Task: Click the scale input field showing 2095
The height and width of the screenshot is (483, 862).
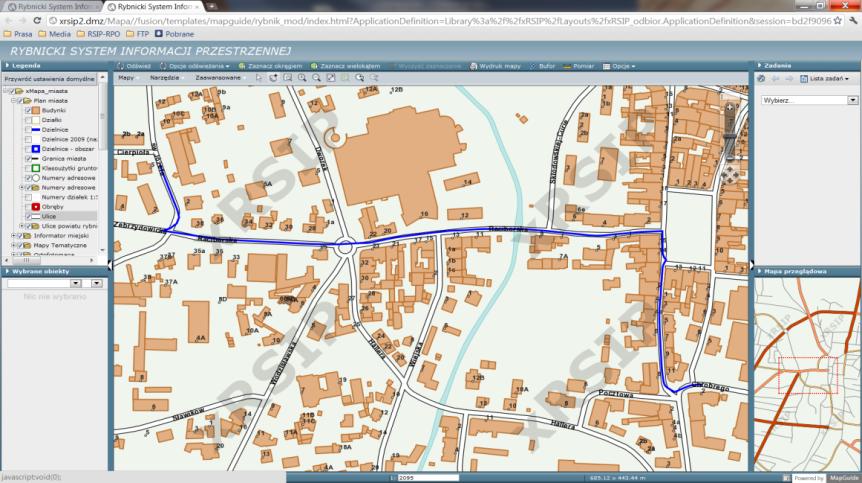Action: 428,478
